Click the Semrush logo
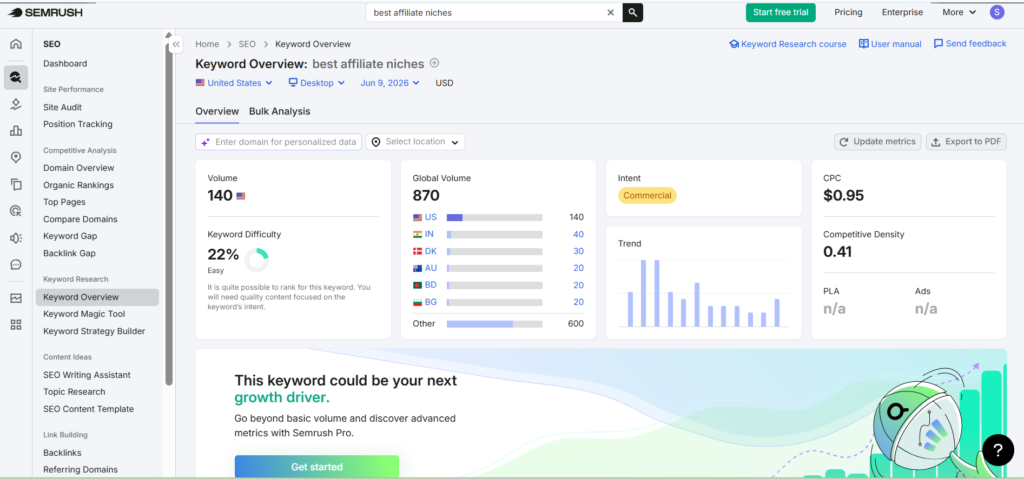Viewport: 1024px width, 479px height. coord(45,12)
